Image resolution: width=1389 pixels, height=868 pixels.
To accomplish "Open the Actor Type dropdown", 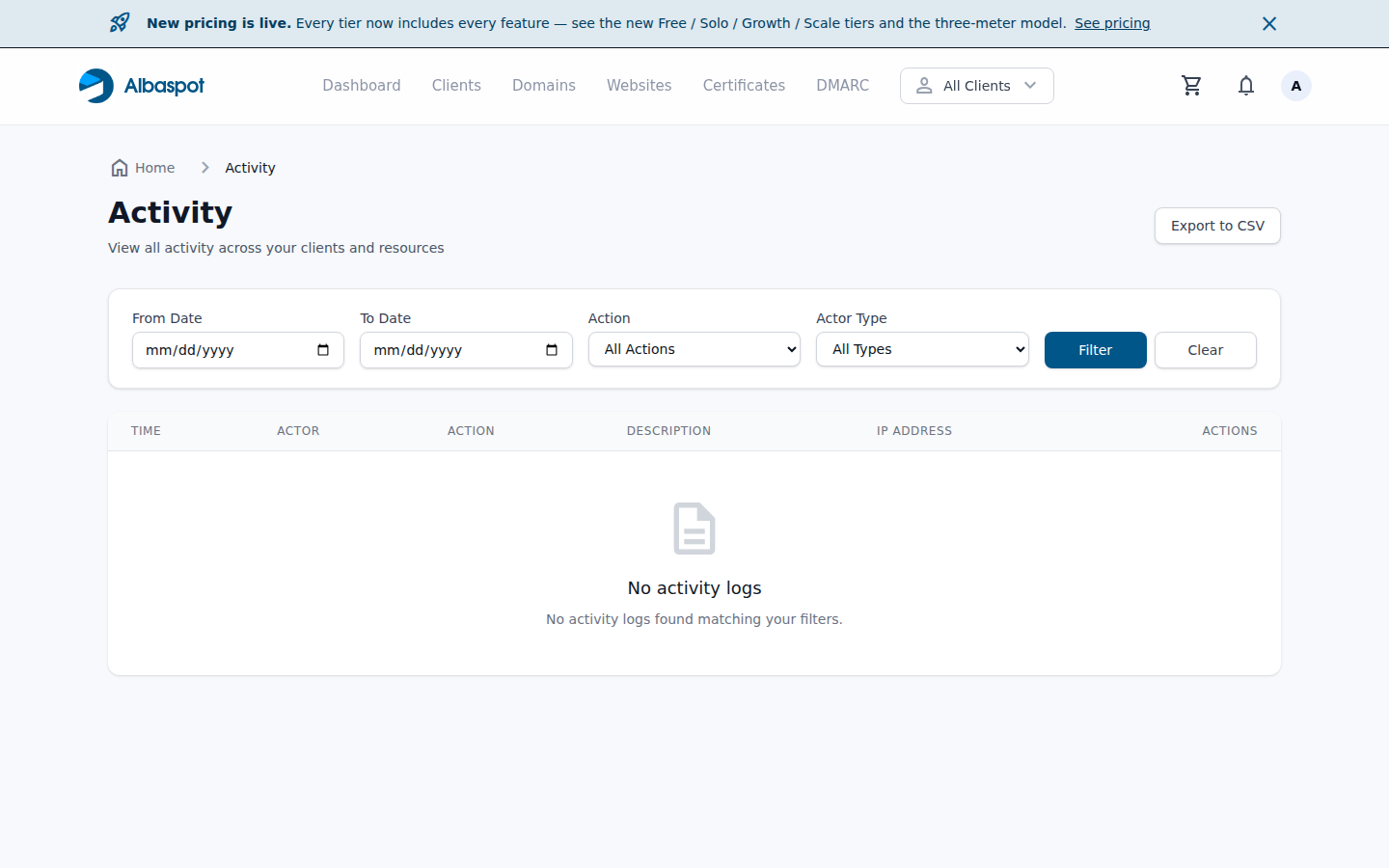I will pyautogui.click(x=922, y=349).
